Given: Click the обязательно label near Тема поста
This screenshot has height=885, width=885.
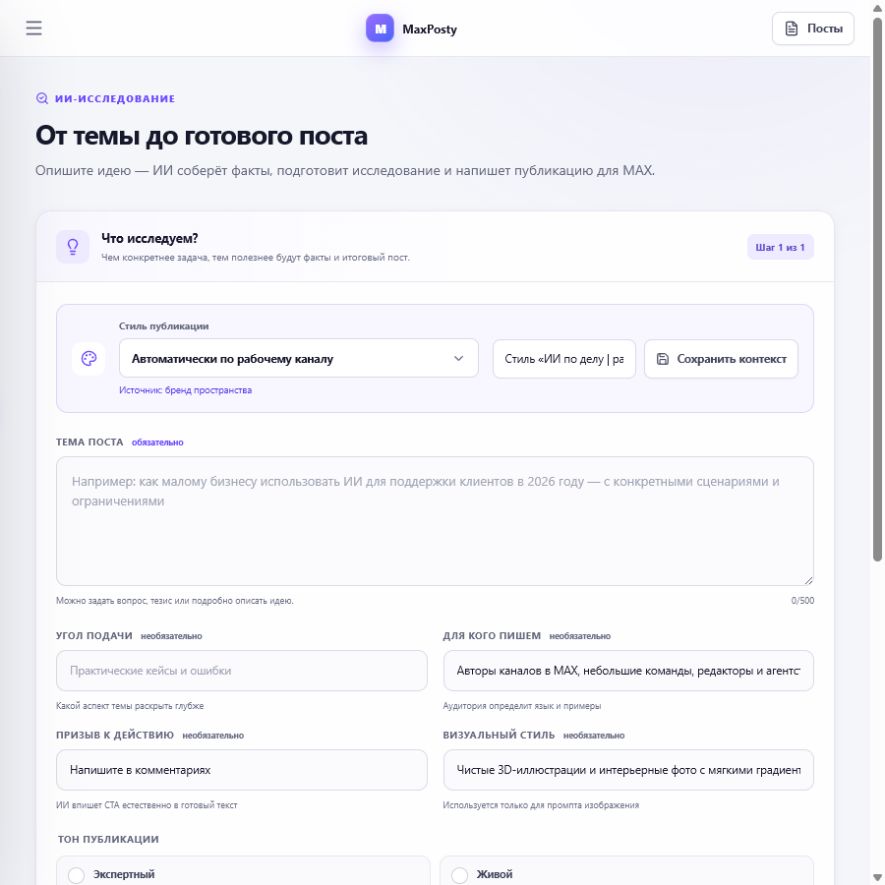Looking at the screenshot, I should click(157, 442).
